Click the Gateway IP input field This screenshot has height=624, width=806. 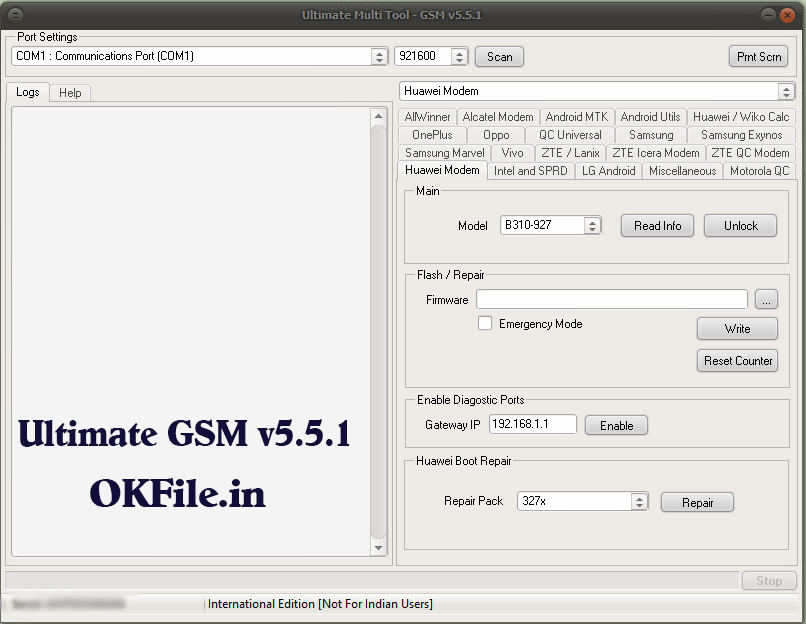(532, 425)
